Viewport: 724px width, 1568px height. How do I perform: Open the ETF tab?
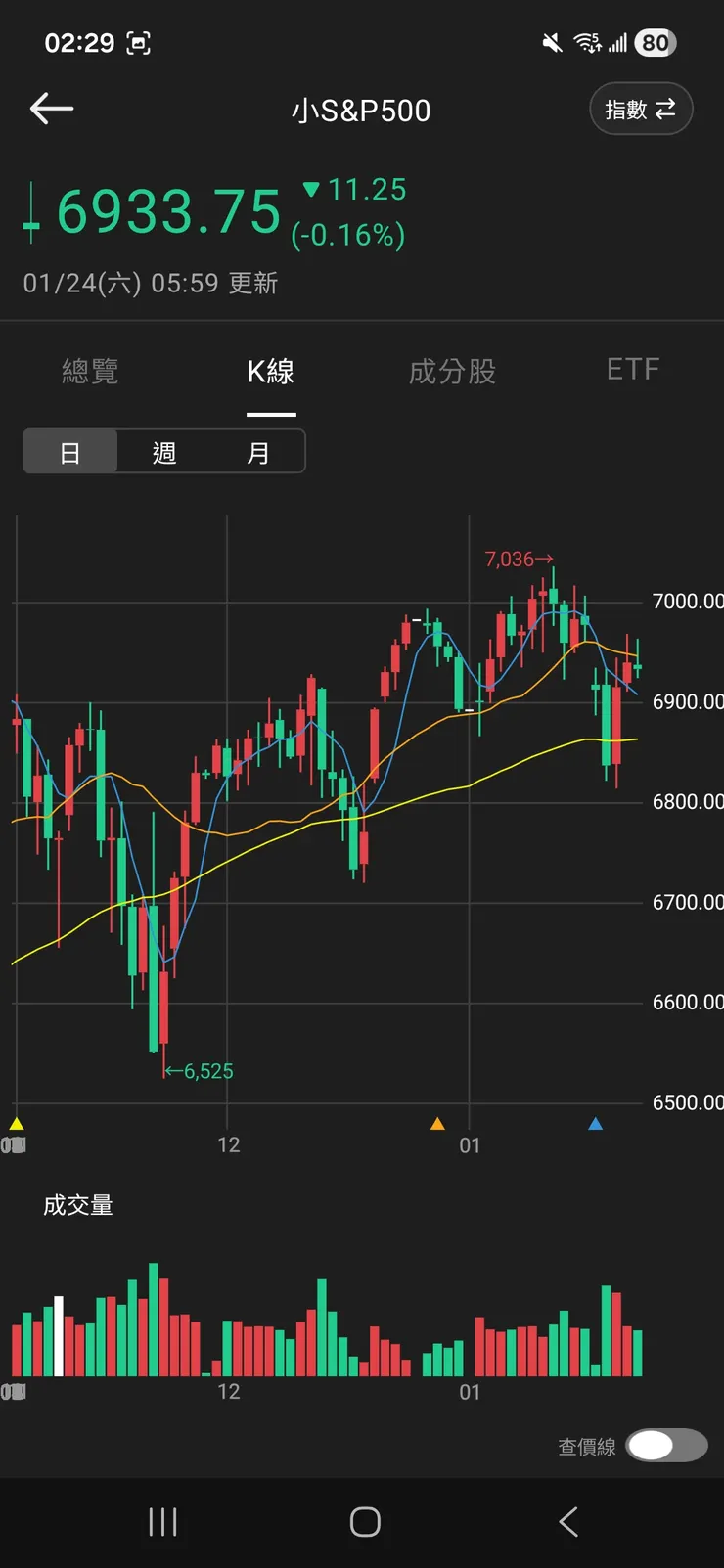633,370
